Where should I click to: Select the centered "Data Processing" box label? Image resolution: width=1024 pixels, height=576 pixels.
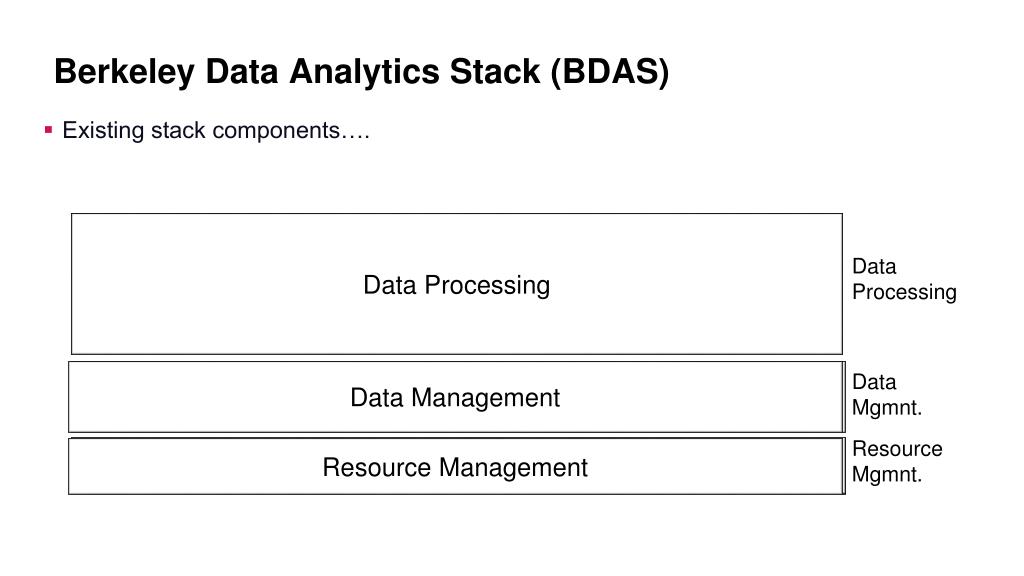click(x=456, y=285)
